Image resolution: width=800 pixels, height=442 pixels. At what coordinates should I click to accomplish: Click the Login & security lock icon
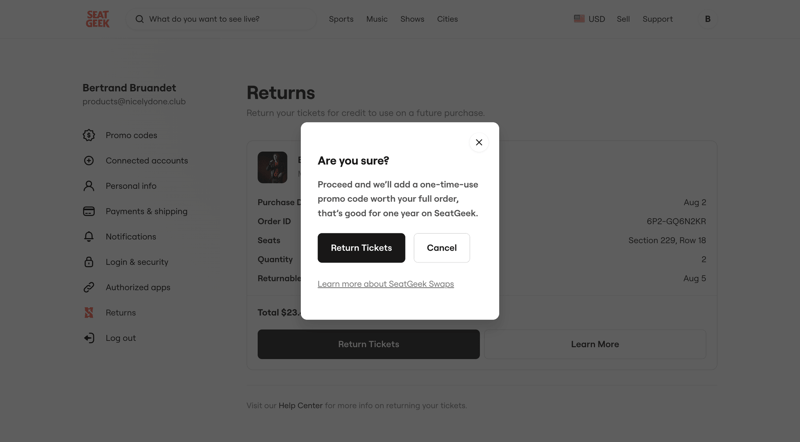pyautogui.click(x=89, y=262)
